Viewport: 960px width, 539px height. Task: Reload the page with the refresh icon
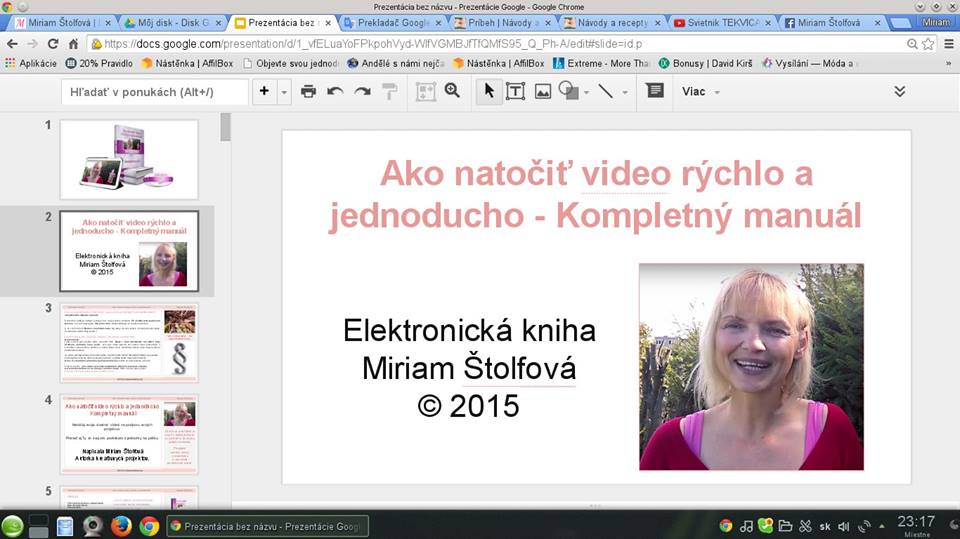click(x=53, y=44)
